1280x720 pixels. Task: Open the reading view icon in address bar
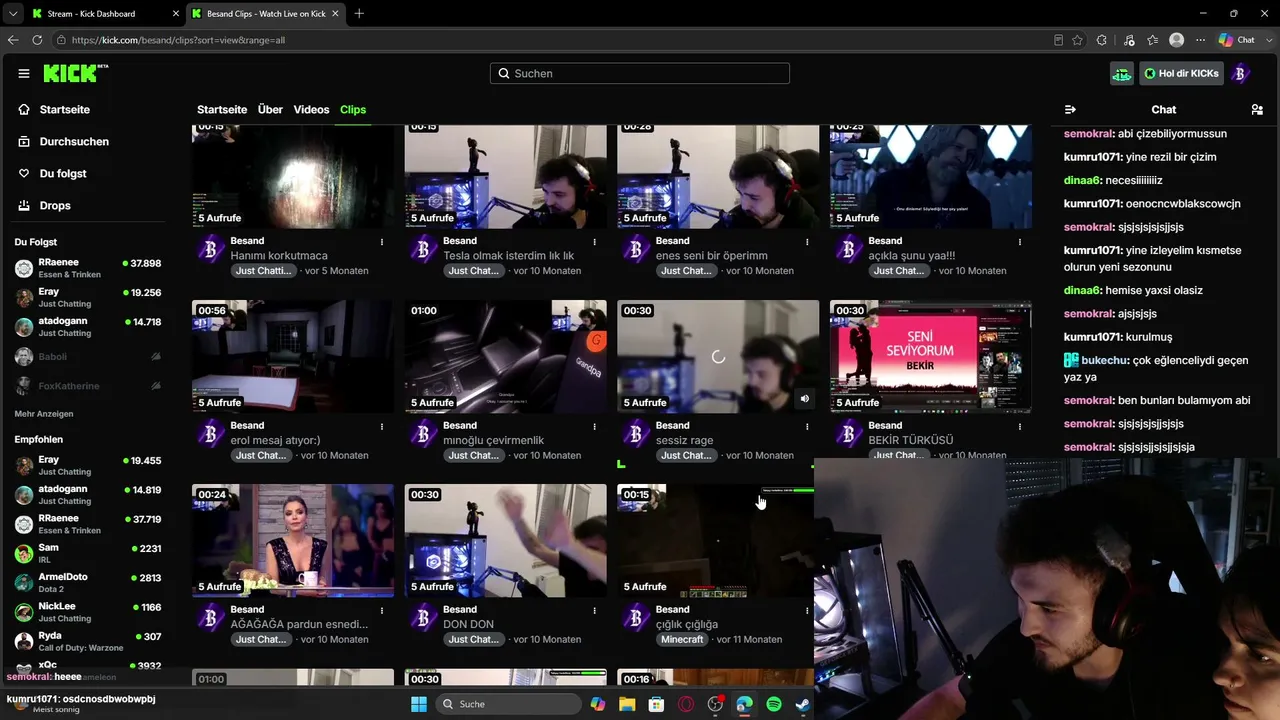1059,40
